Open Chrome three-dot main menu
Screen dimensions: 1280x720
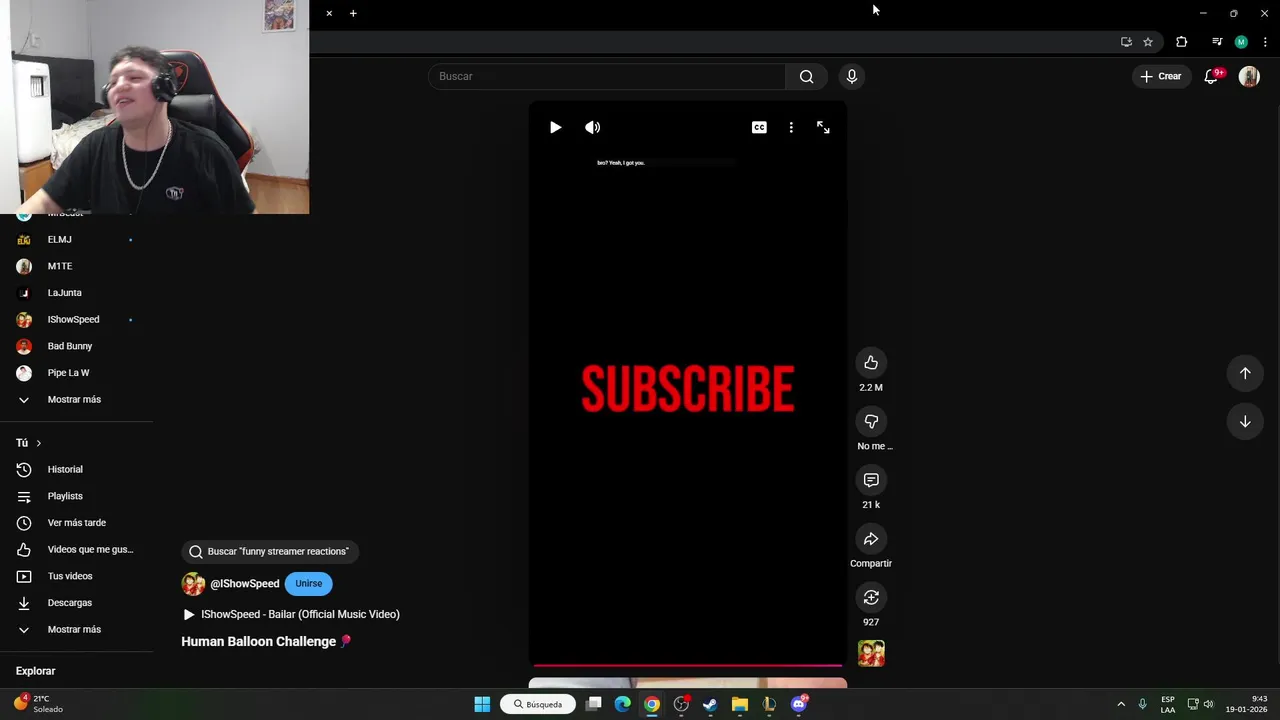(1265, 42)
